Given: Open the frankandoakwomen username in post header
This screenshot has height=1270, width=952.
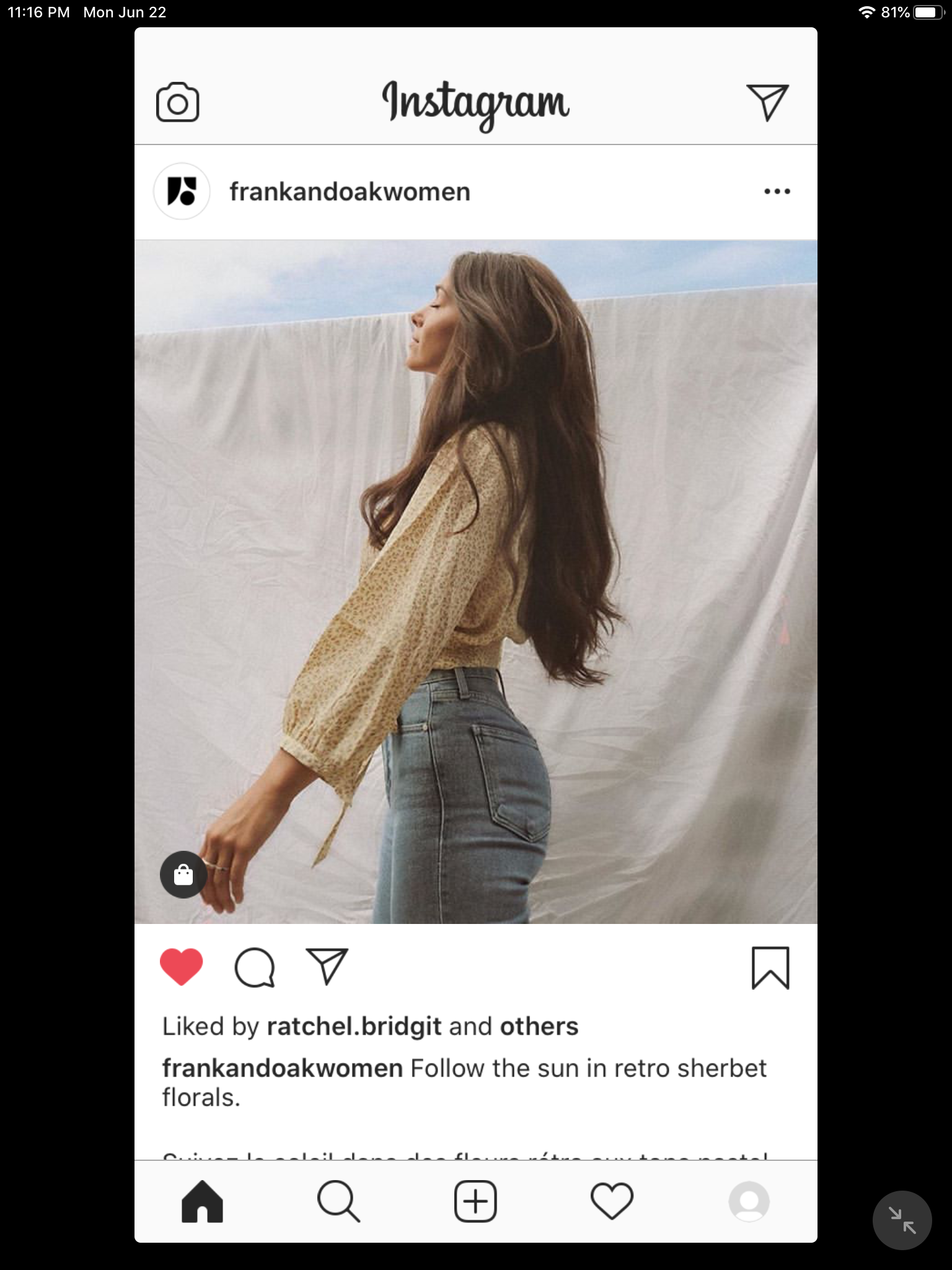Looking at the screenshot, I should [350, 192].
